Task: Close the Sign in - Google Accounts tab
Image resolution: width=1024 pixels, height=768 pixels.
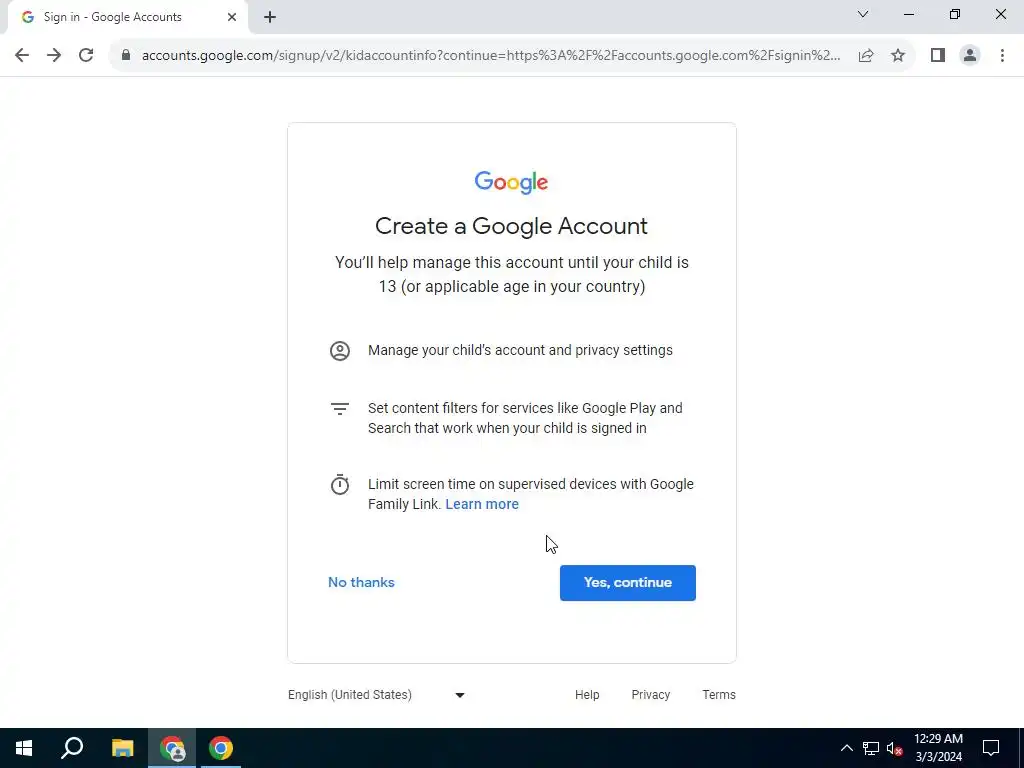Action: coord(232,17)
